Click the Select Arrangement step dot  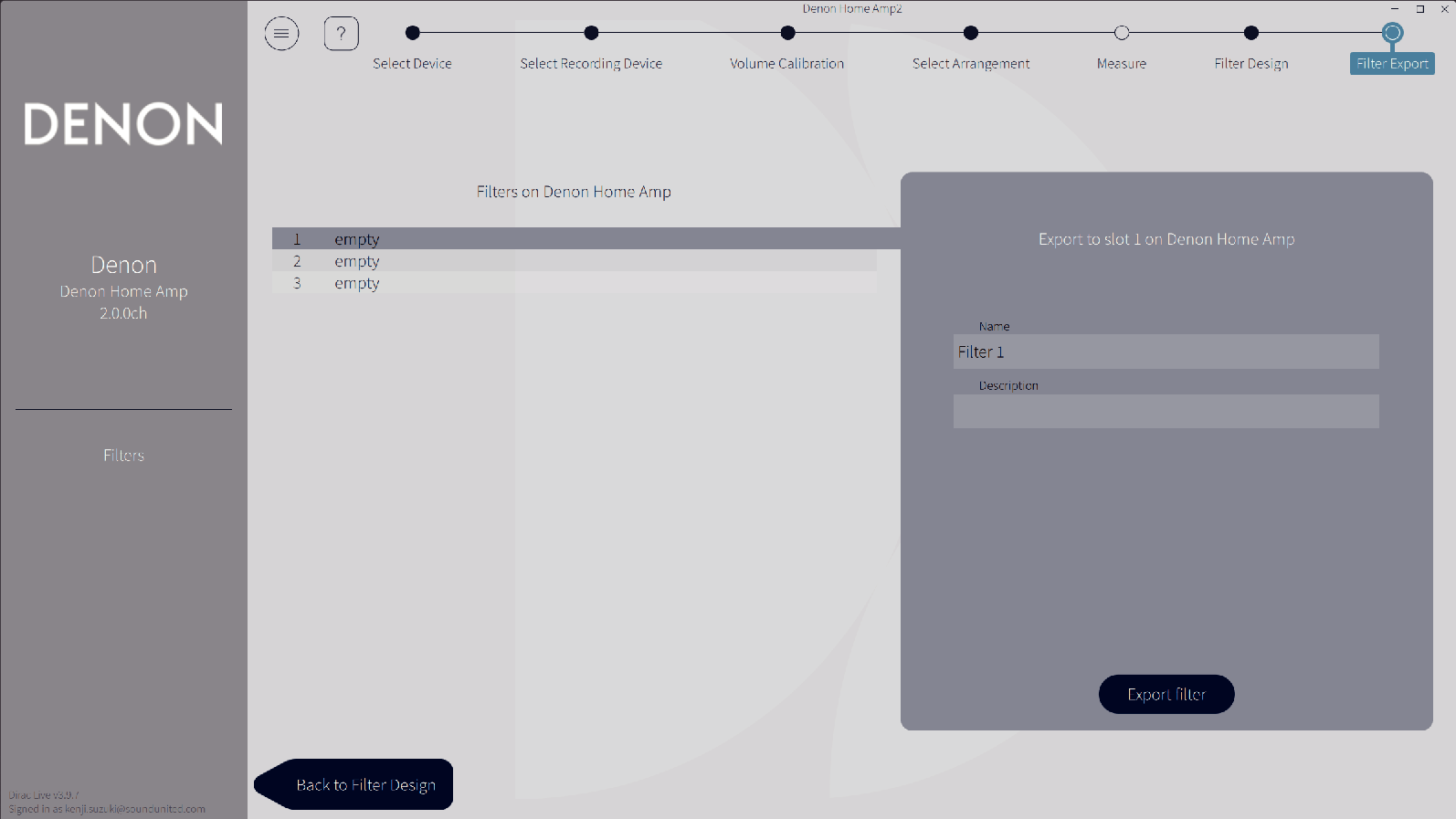[971, 33]
